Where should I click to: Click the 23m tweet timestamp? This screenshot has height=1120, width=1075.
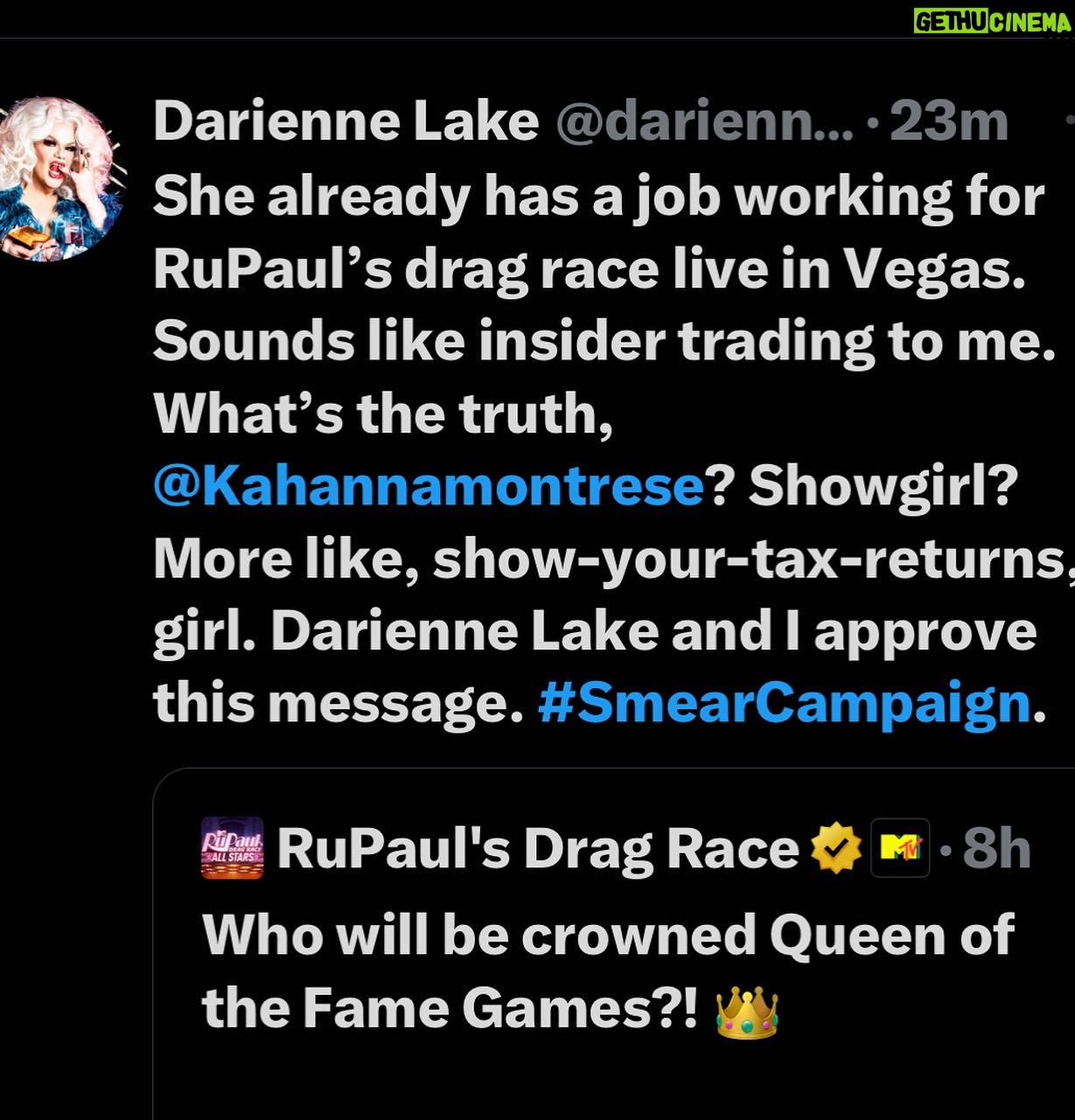[x=949, y=122]
